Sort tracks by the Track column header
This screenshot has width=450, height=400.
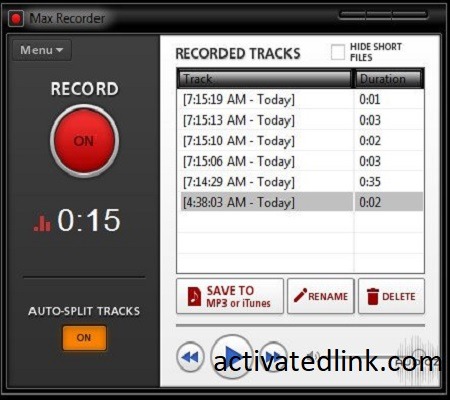265,79
